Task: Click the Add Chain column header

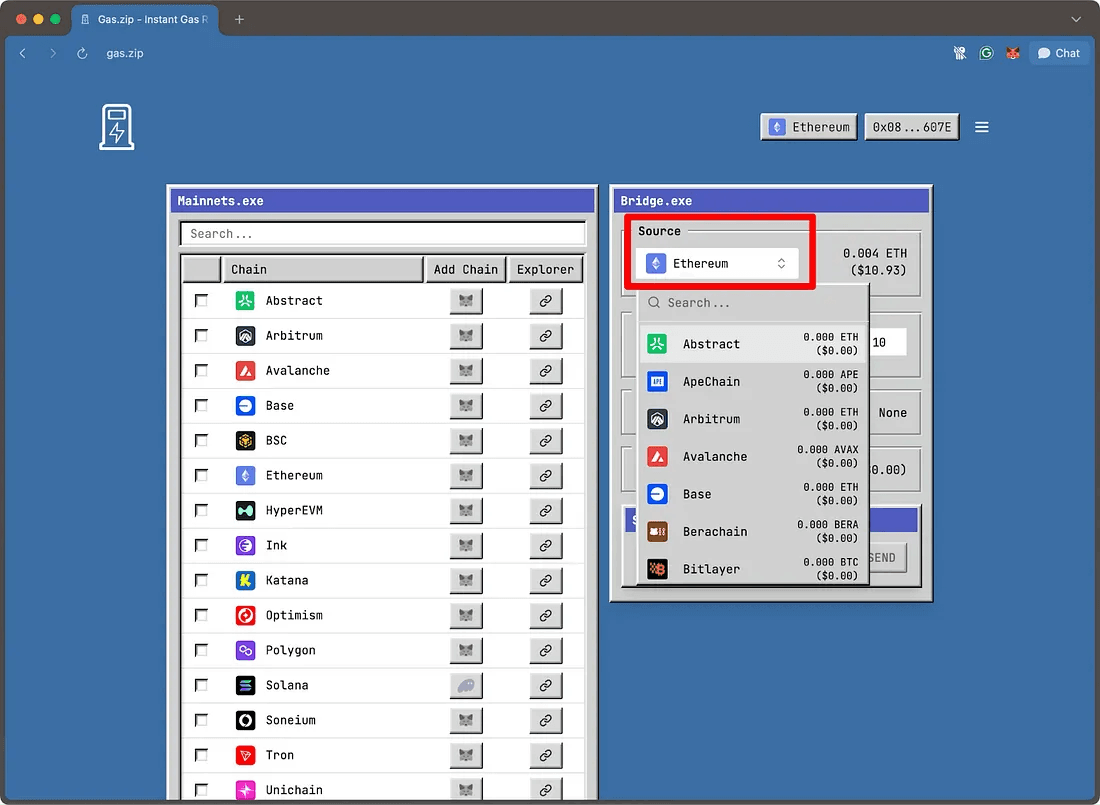Action: (x=466, y=270)
